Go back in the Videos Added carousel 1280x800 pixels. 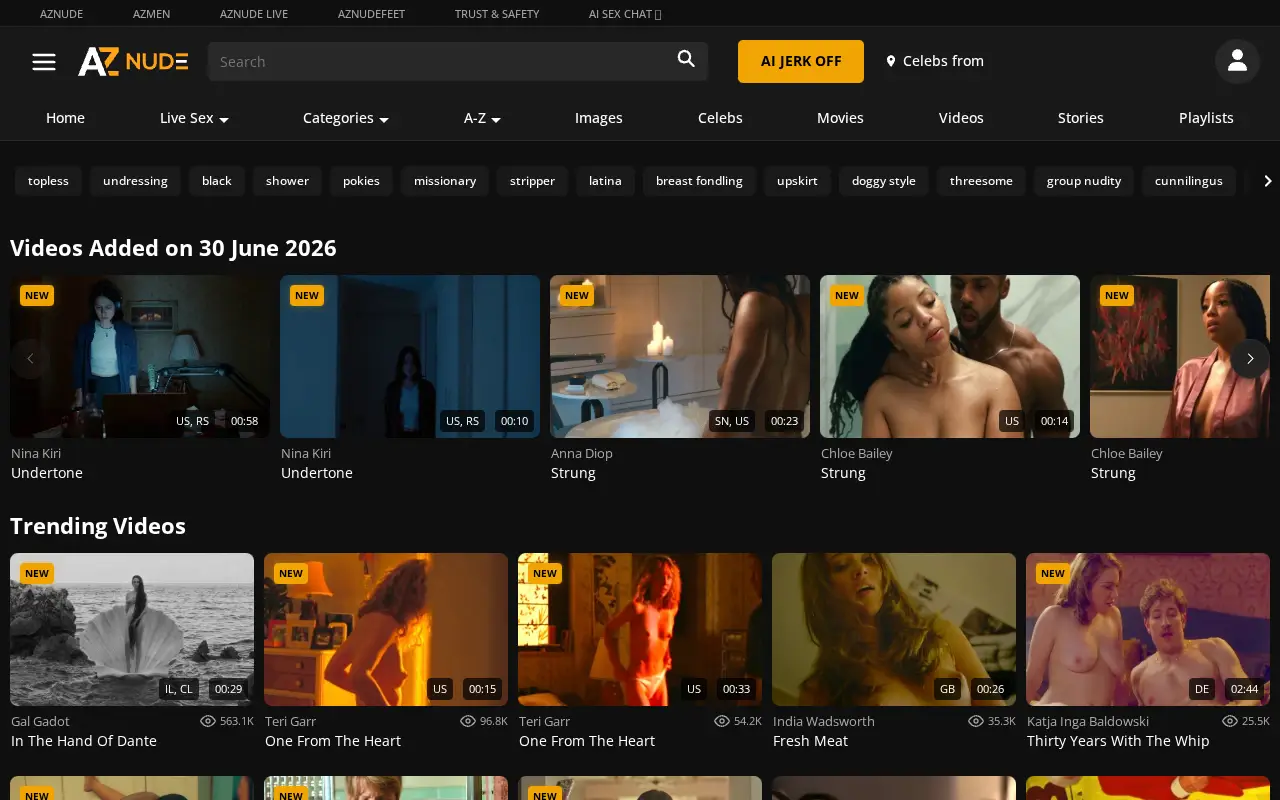click(30, 358)
